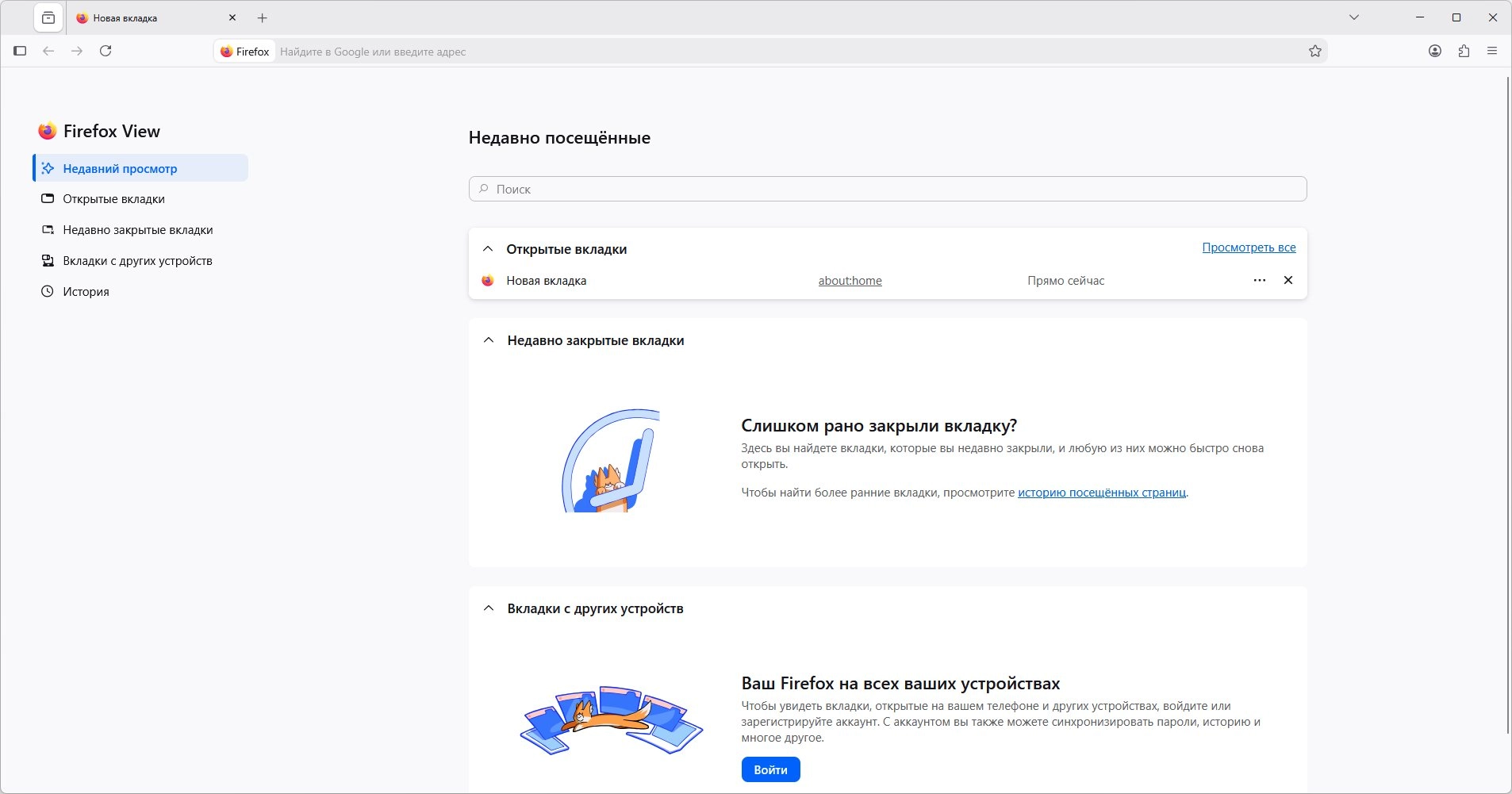1512x794 pixels.
Task: Toggle the sidebar panel icon
Action: click(20, 51)
